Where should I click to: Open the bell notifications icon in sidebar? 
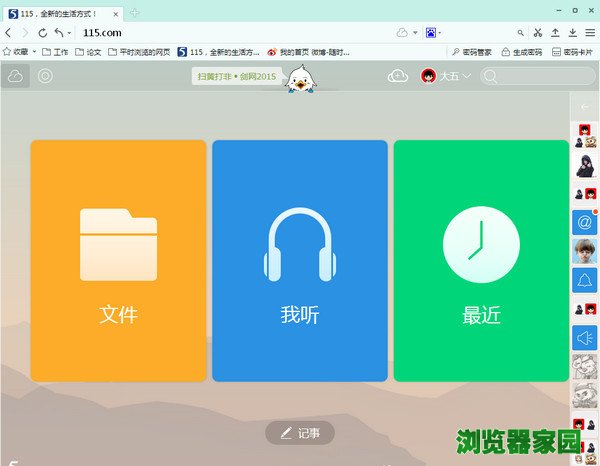click(584, 281)
